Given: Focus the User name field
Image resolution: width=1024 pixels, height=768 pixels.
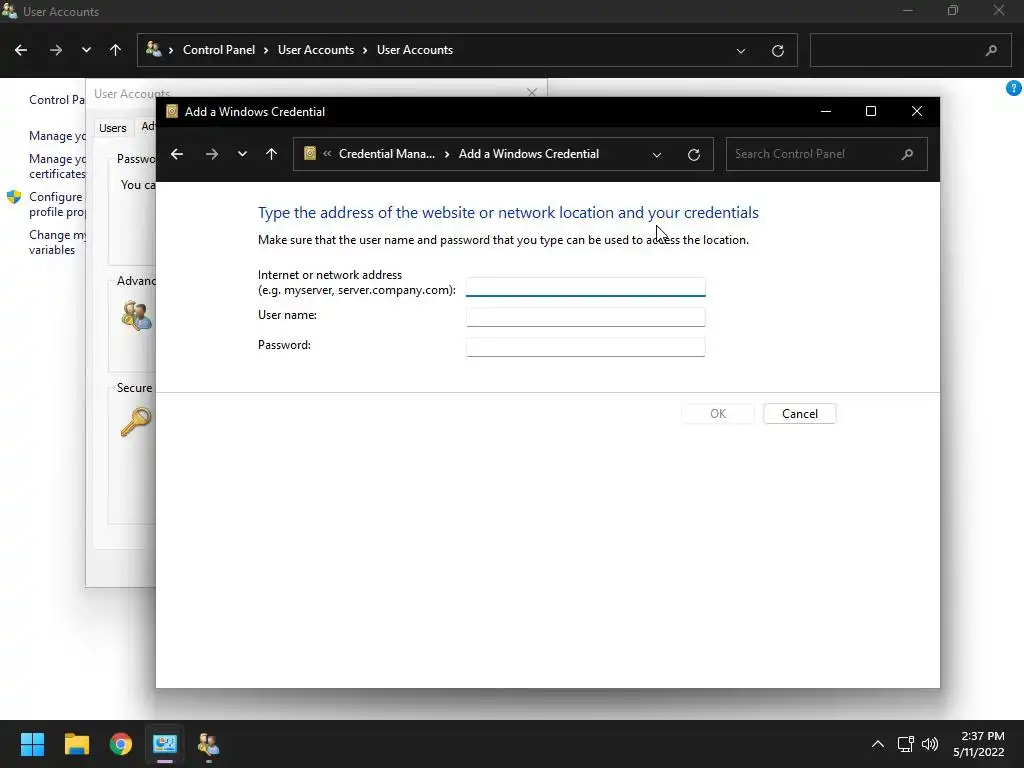Looking at the screenshot, I should 586,317.
